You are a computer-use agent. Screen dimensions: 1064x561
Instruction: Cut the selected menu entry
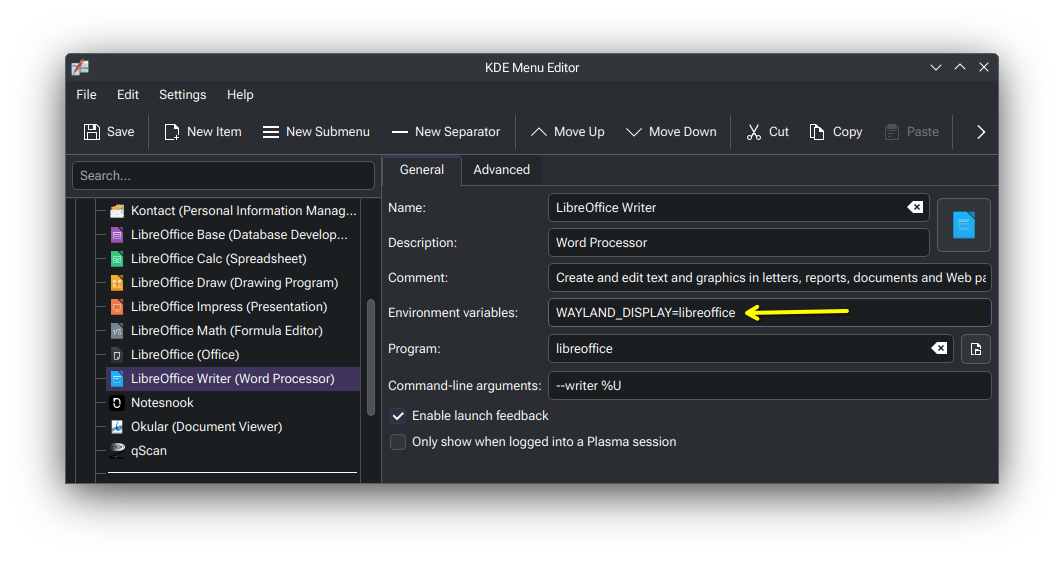767,132
